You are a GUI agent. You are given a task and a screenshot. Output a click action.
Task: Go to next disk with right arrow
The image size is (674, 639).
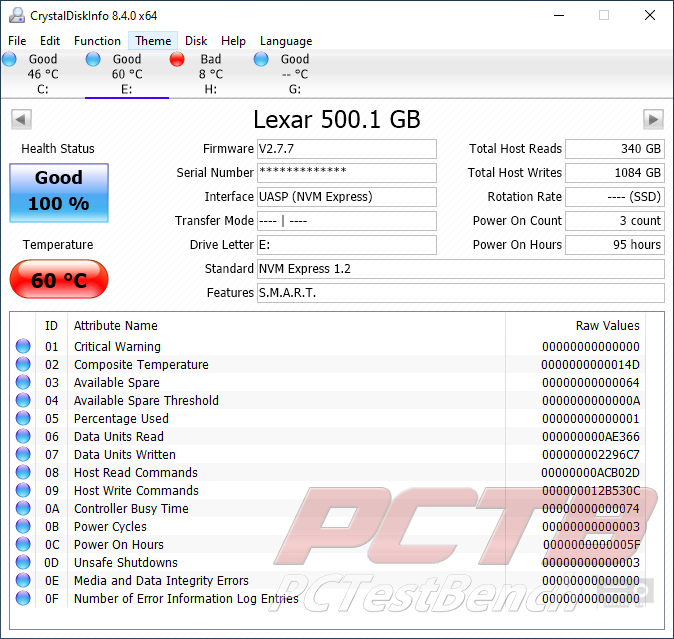pyautogui.click(x=653, y=119)
